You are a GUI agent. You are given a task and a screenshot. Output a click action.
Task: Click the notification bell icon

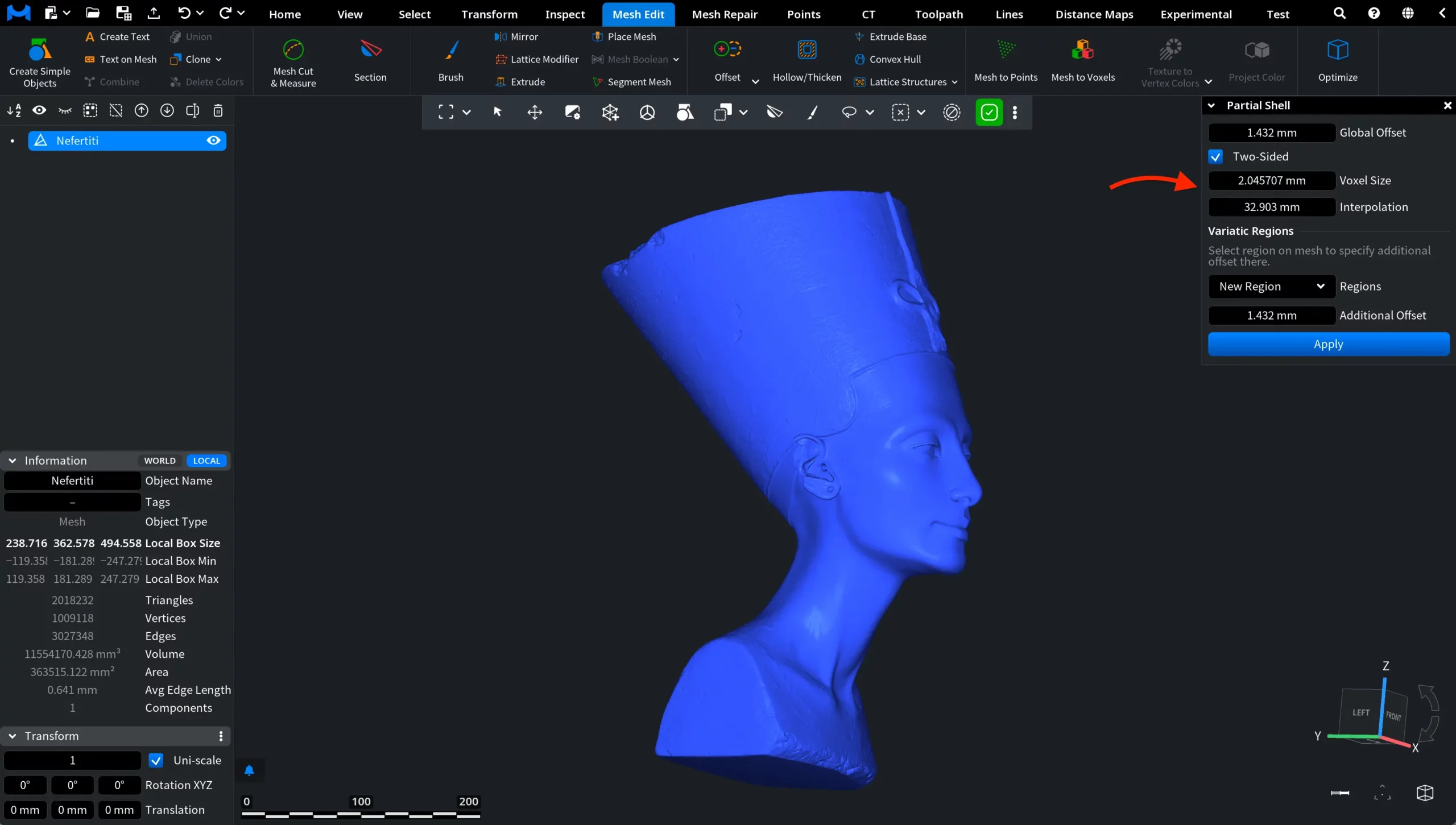249,770
